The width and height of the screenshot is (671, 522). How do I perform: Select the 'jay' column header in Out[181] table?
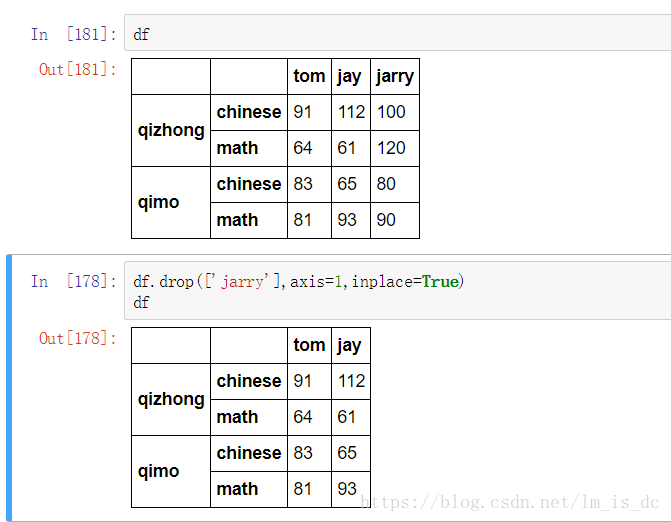[351, 77]
